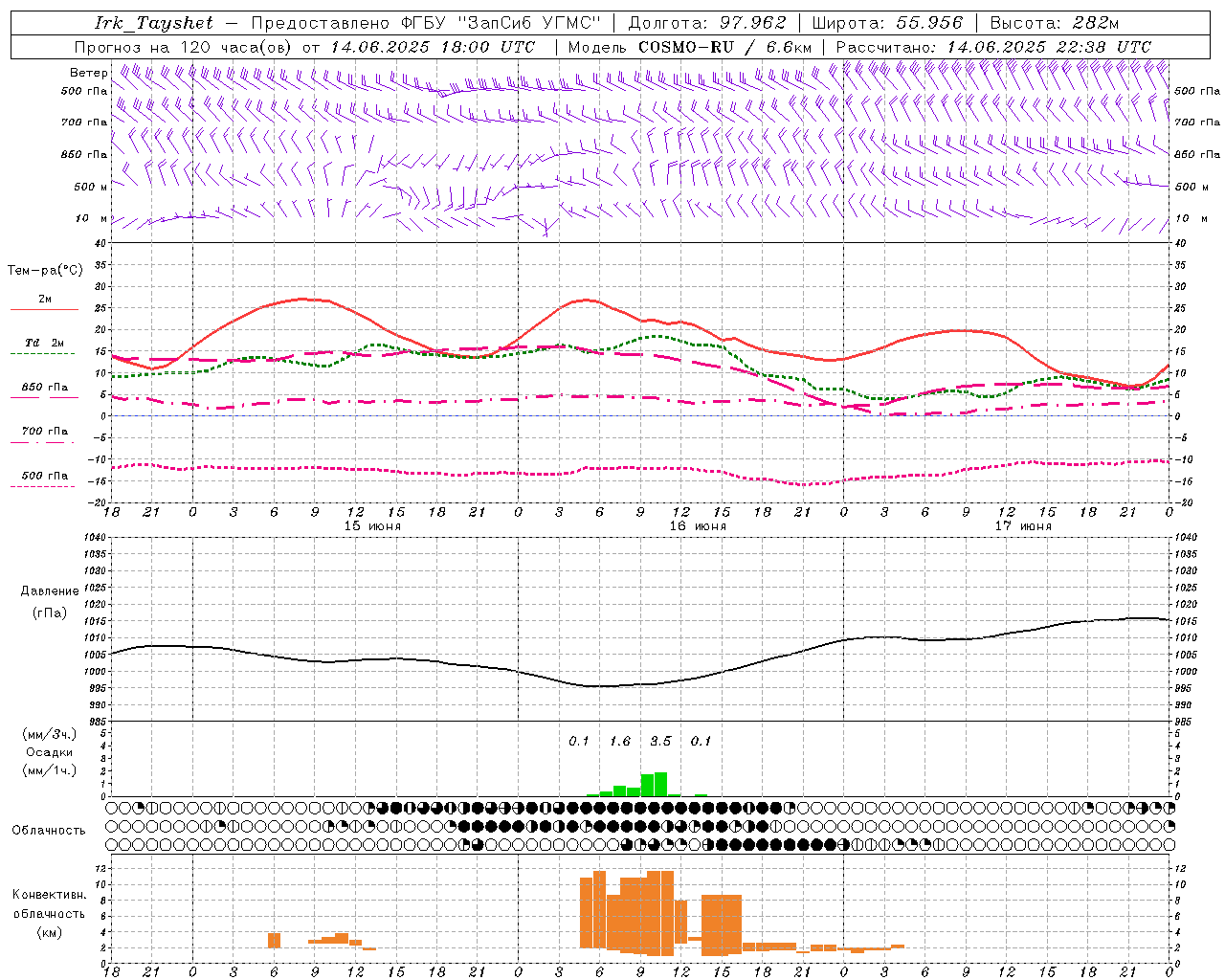Click the longitude value 97.962
Viewport: 1225px width, 980px height.
tap(752, 23)
